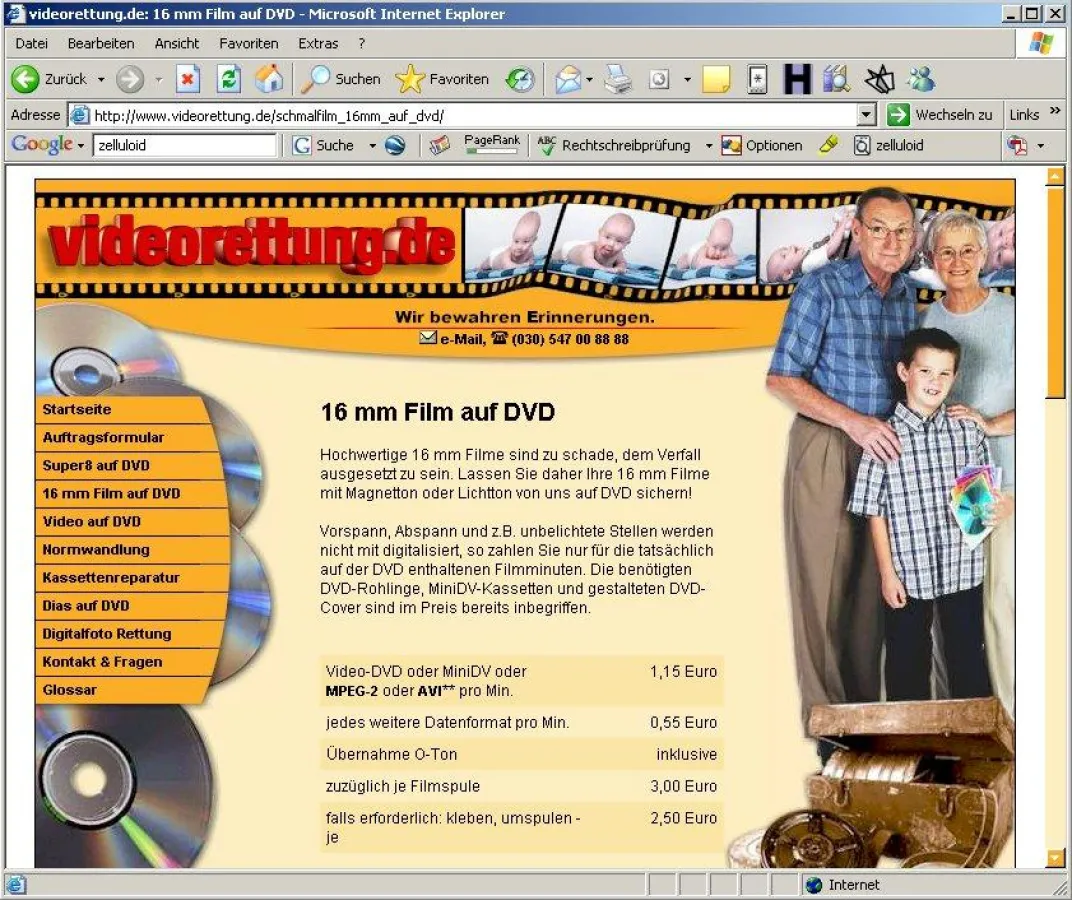Open the Extras menu
The width and height of the screenshot is (1072, 900).
pyautogui.click(x=318, y=43)
